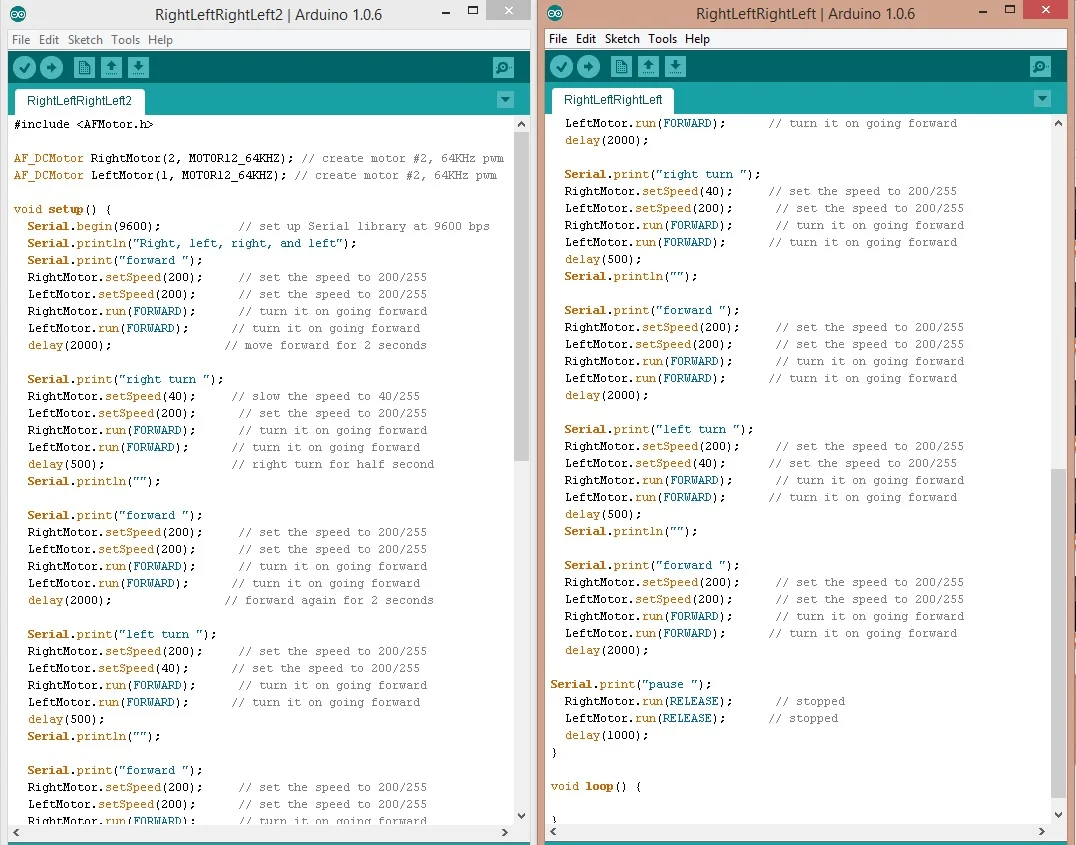Minimize the RightLeftRightLeft2 window
This screenshot has width=1076, height=845.
[x=446, y=11]
